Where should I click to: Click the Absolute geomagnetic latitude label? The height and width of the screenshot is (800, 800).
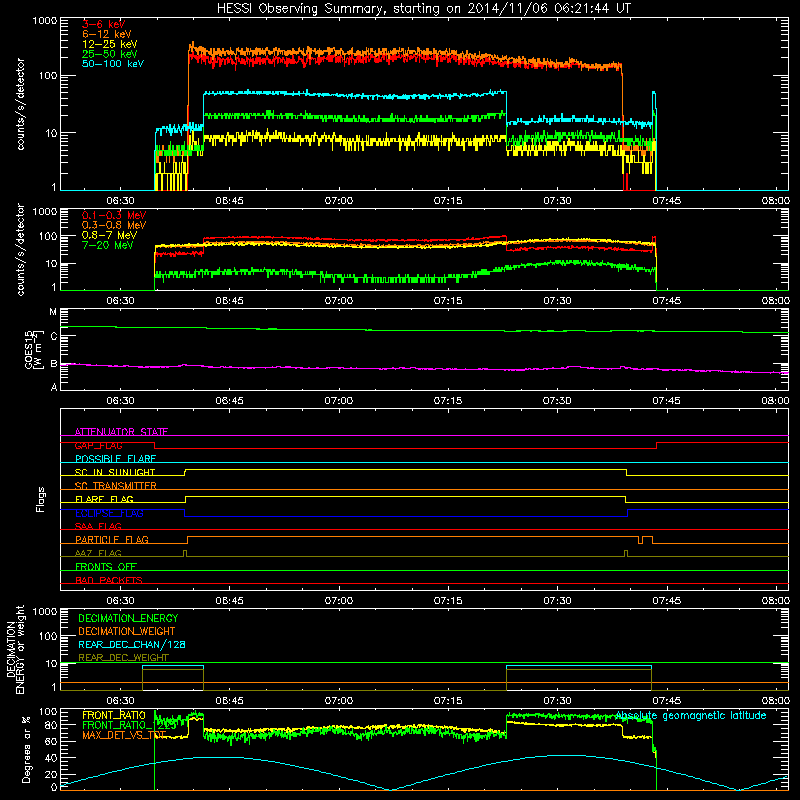(x=691, y=716)
